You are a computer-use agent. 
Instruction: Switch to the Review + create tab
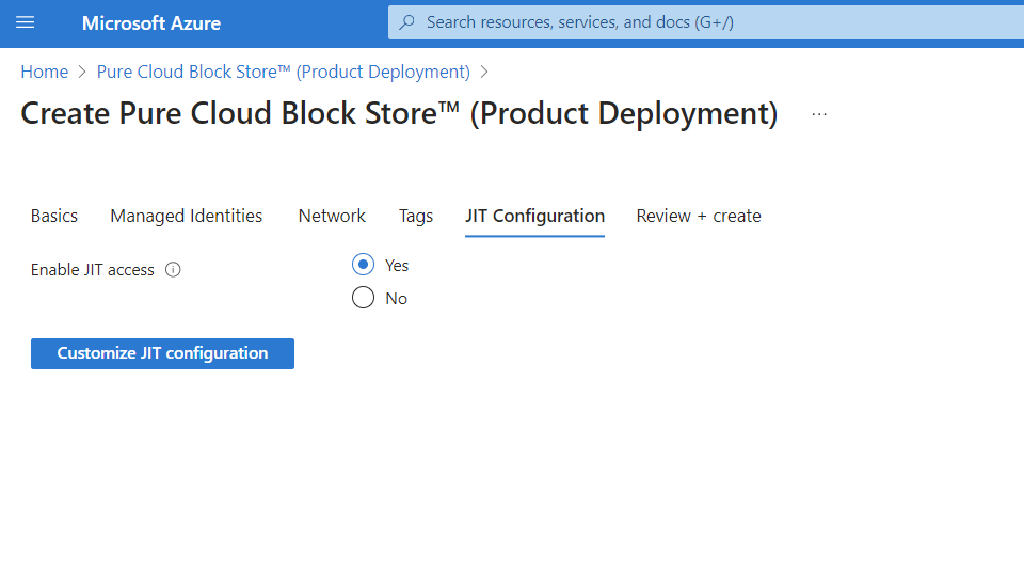click(698, 215)
